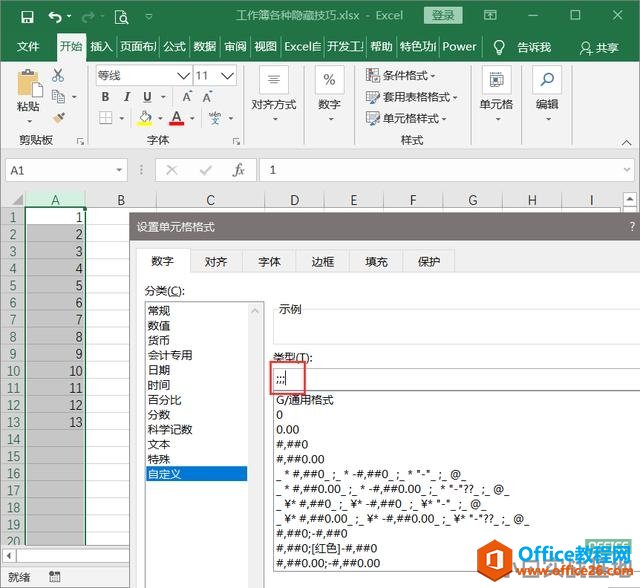This screenshot has width=640, height=588.
Task: Click the Name Box showing A1
Action: tap(66, 170)
